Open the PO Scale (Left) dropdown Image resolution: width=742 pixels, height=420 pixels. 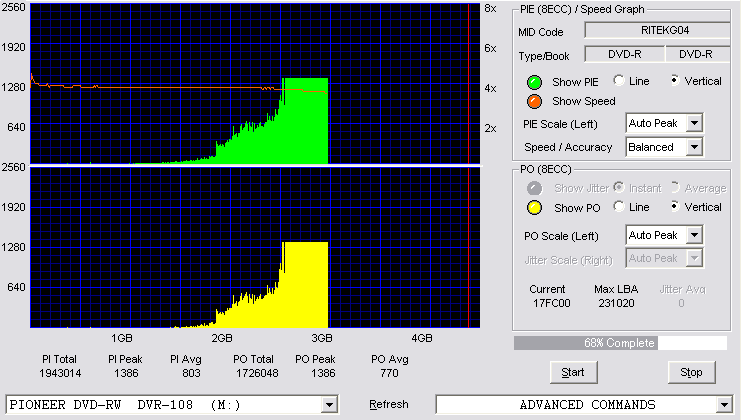click(664, 235)
